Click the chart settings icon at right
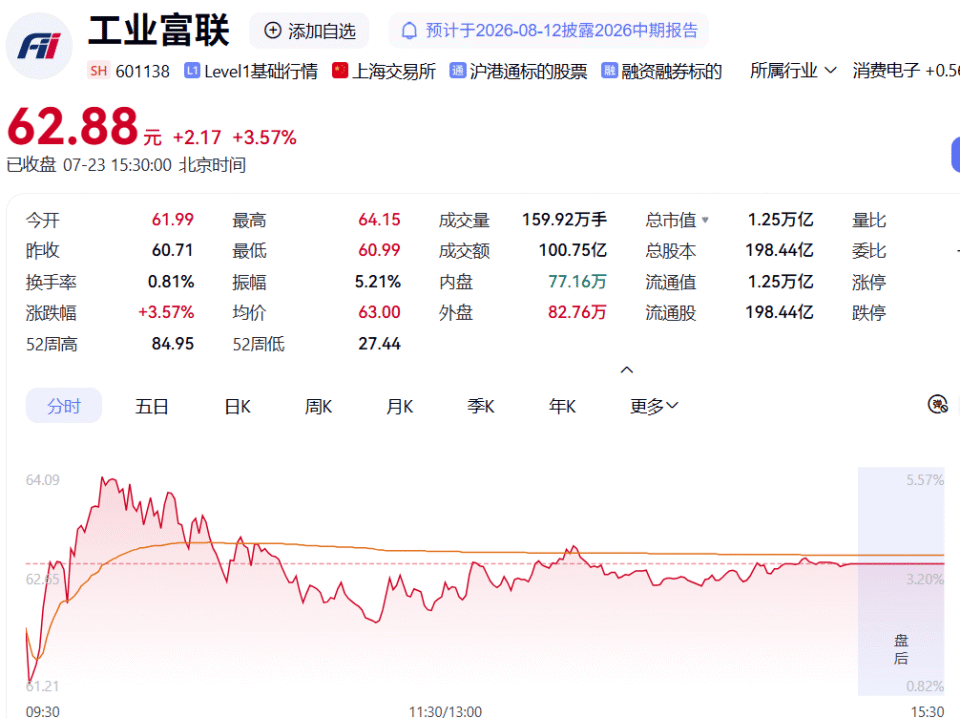Viewport: 960px width, 718px height. click(937, 405)
